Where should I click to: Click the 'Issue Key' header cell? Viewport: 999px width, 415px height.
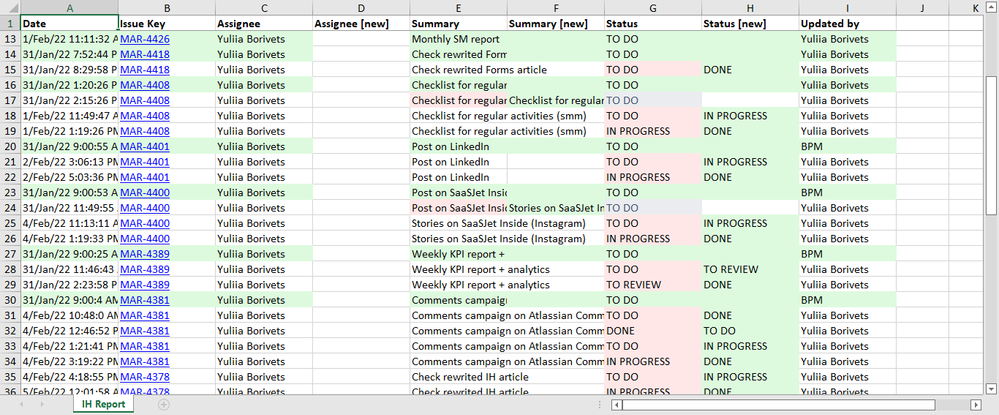pos(167,24)
